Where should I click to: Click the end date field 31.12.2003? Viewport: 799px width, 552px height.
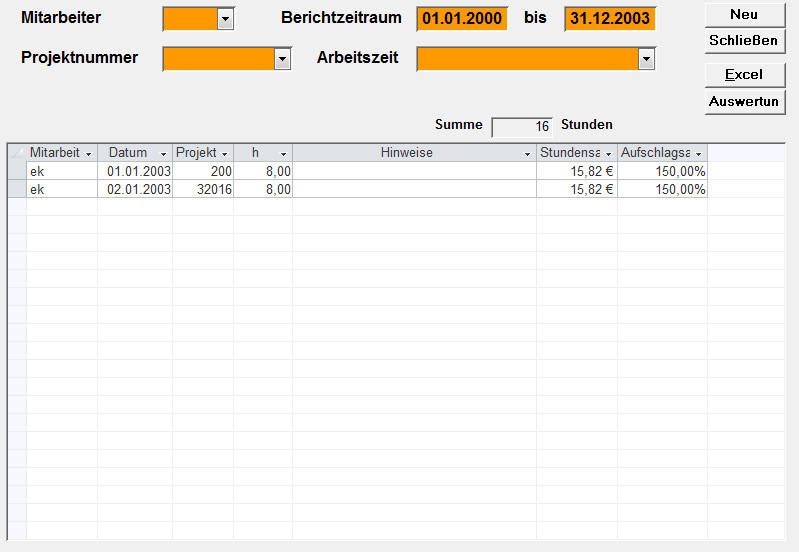pos(610,19)
